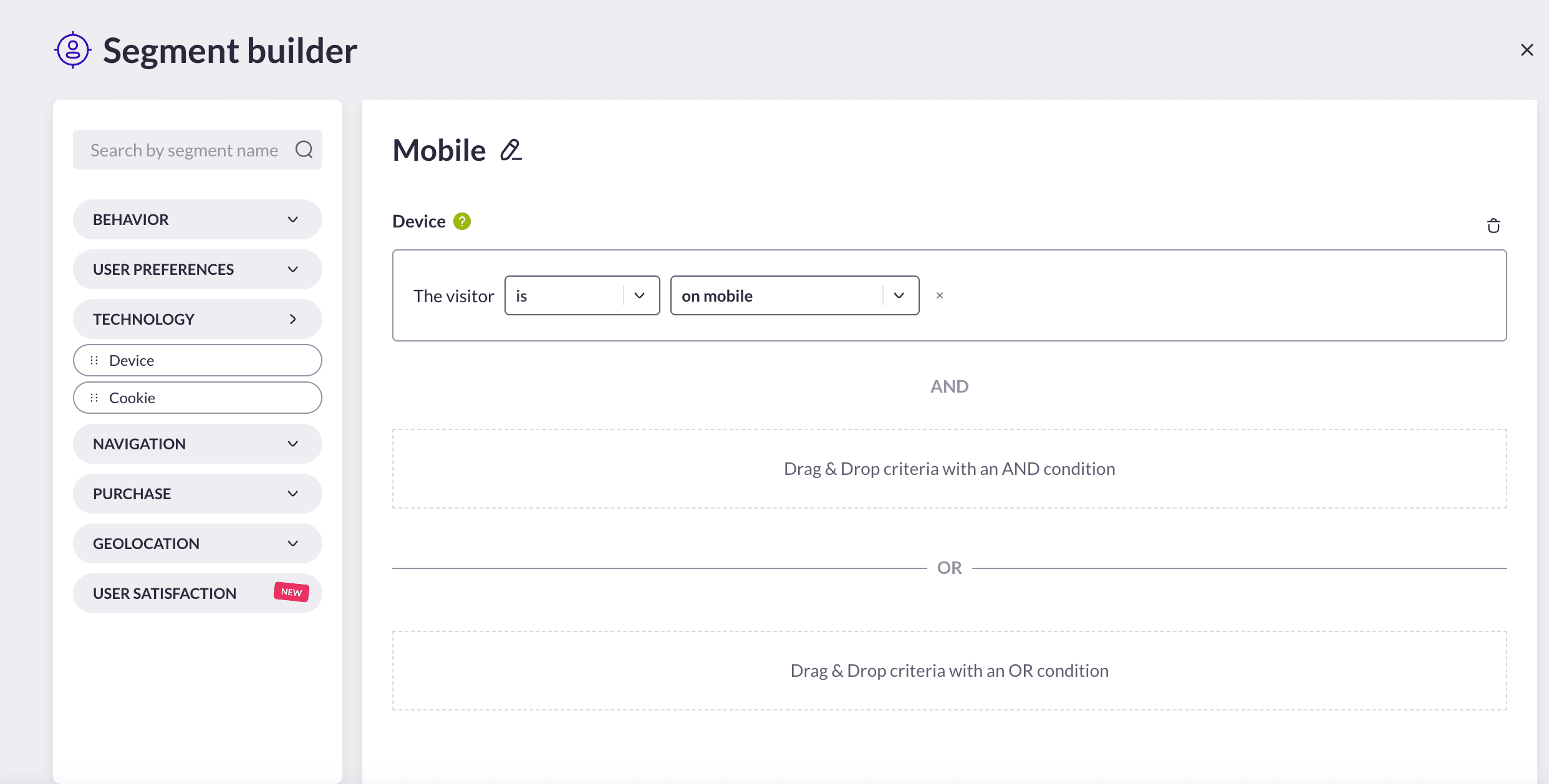Click the magnifier icon in segment search
The width and height of the screenshot is (1549, 784).
click(304, 150)
